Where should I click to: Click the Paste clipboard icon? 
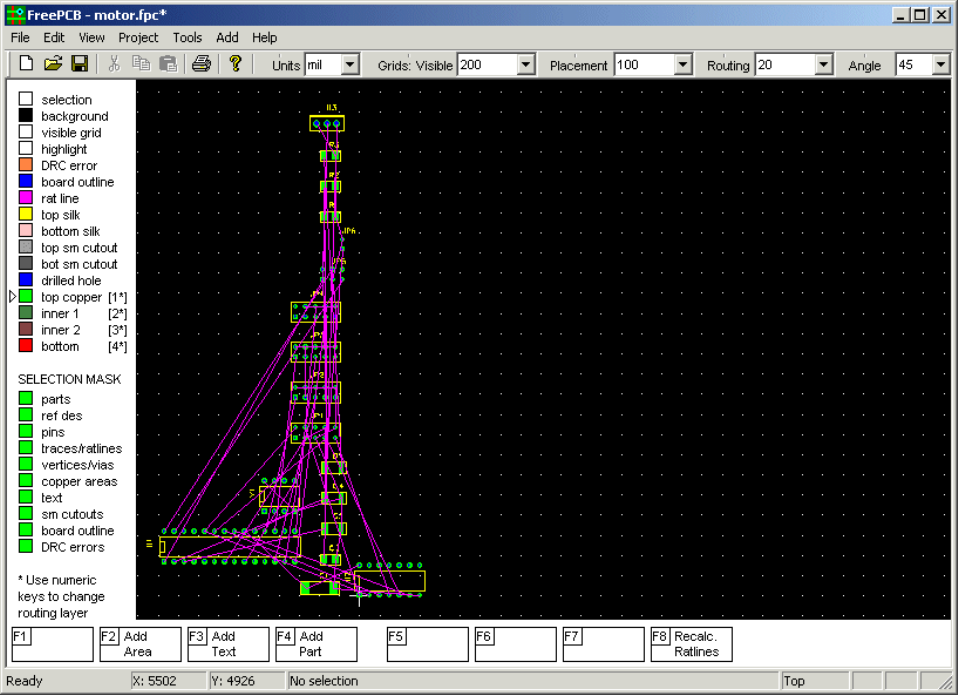coord(167,64)
